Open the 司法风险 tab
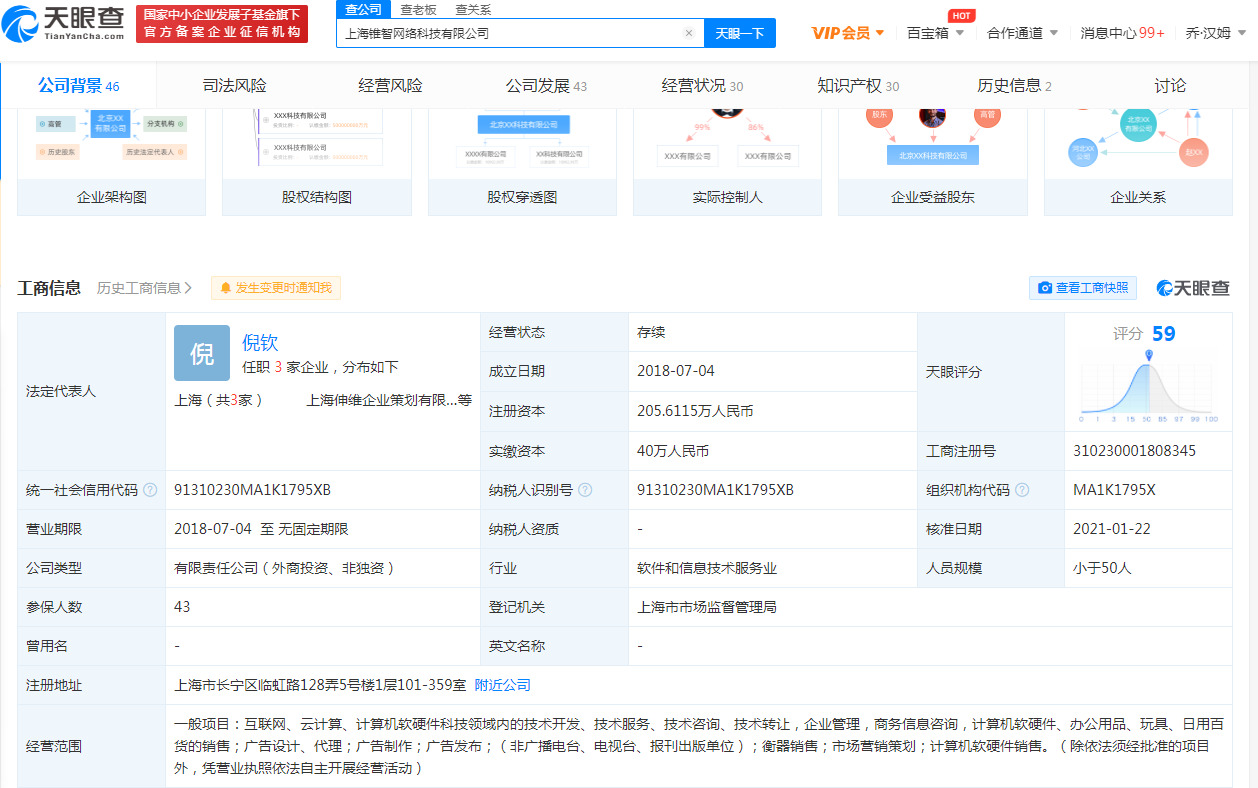 pyautogui.click(x=234, y=86)
